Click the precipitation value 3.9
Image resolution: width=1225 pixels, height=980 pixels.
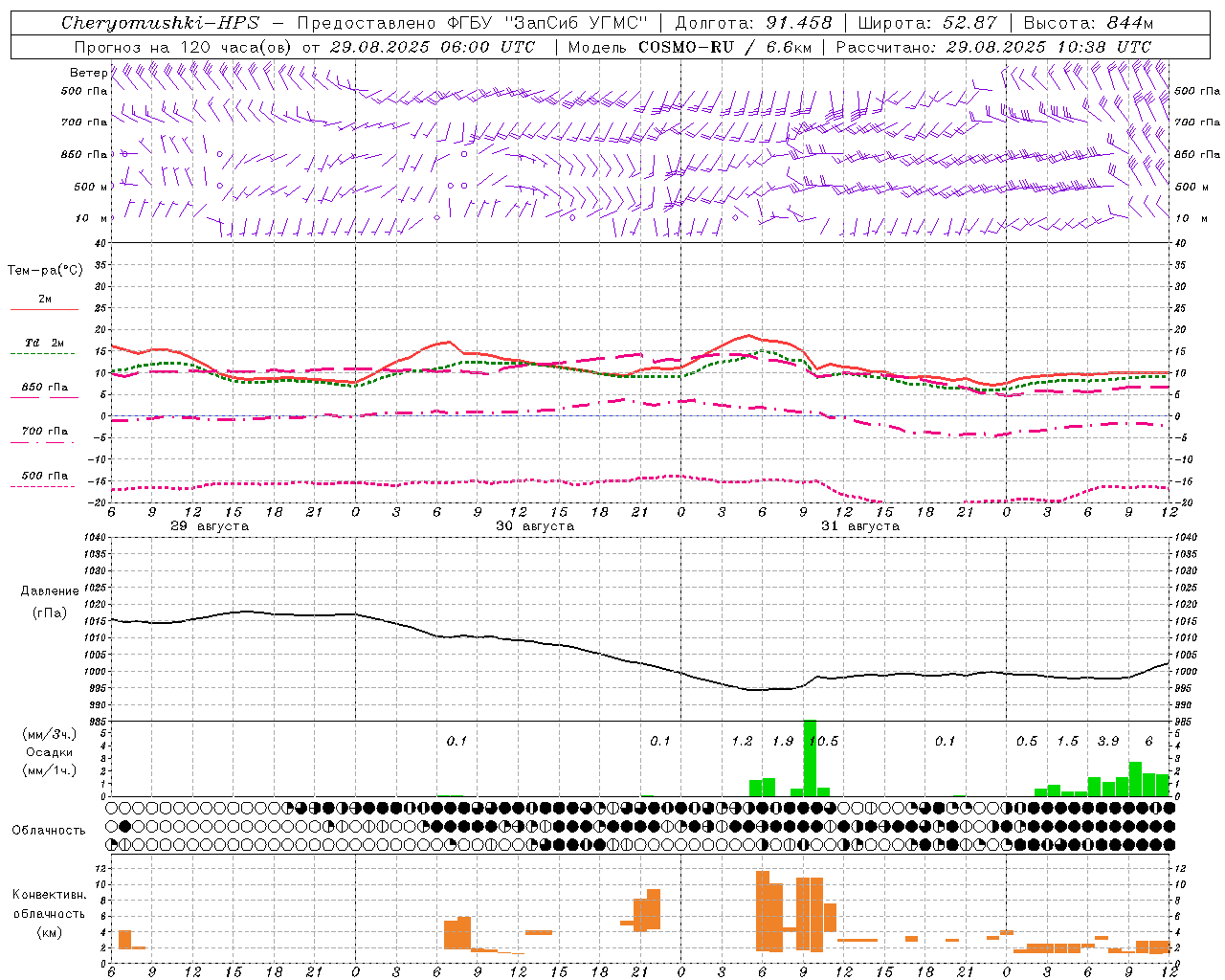[x=1108, y=742]
